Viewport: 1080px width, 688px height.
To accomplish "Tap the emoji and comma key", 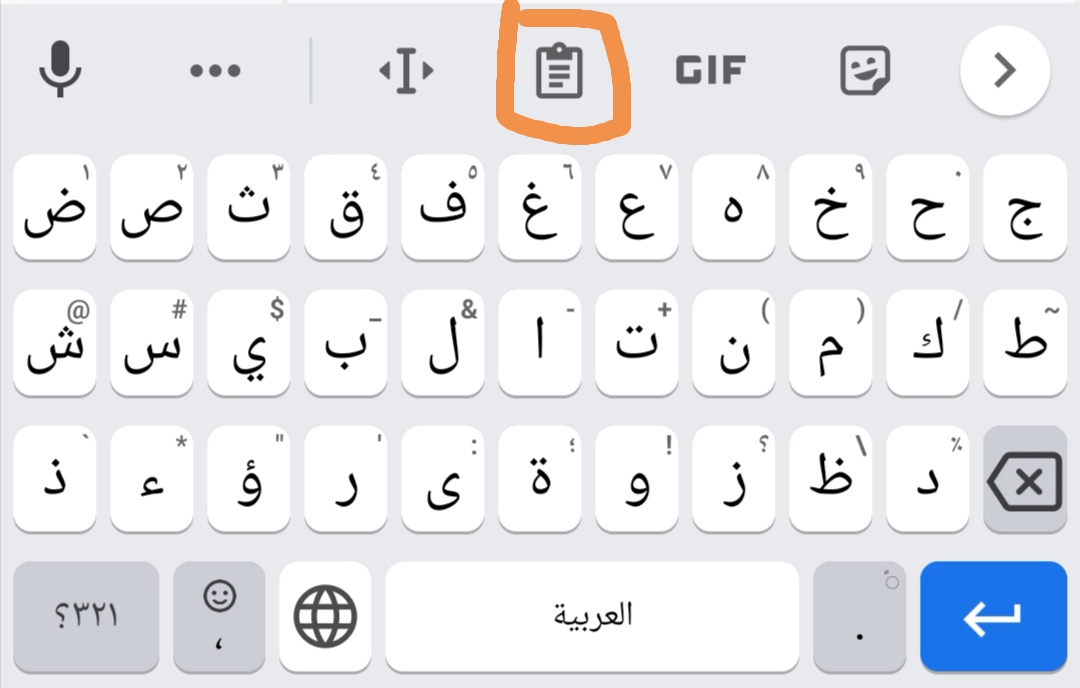I will click(219, 616).
